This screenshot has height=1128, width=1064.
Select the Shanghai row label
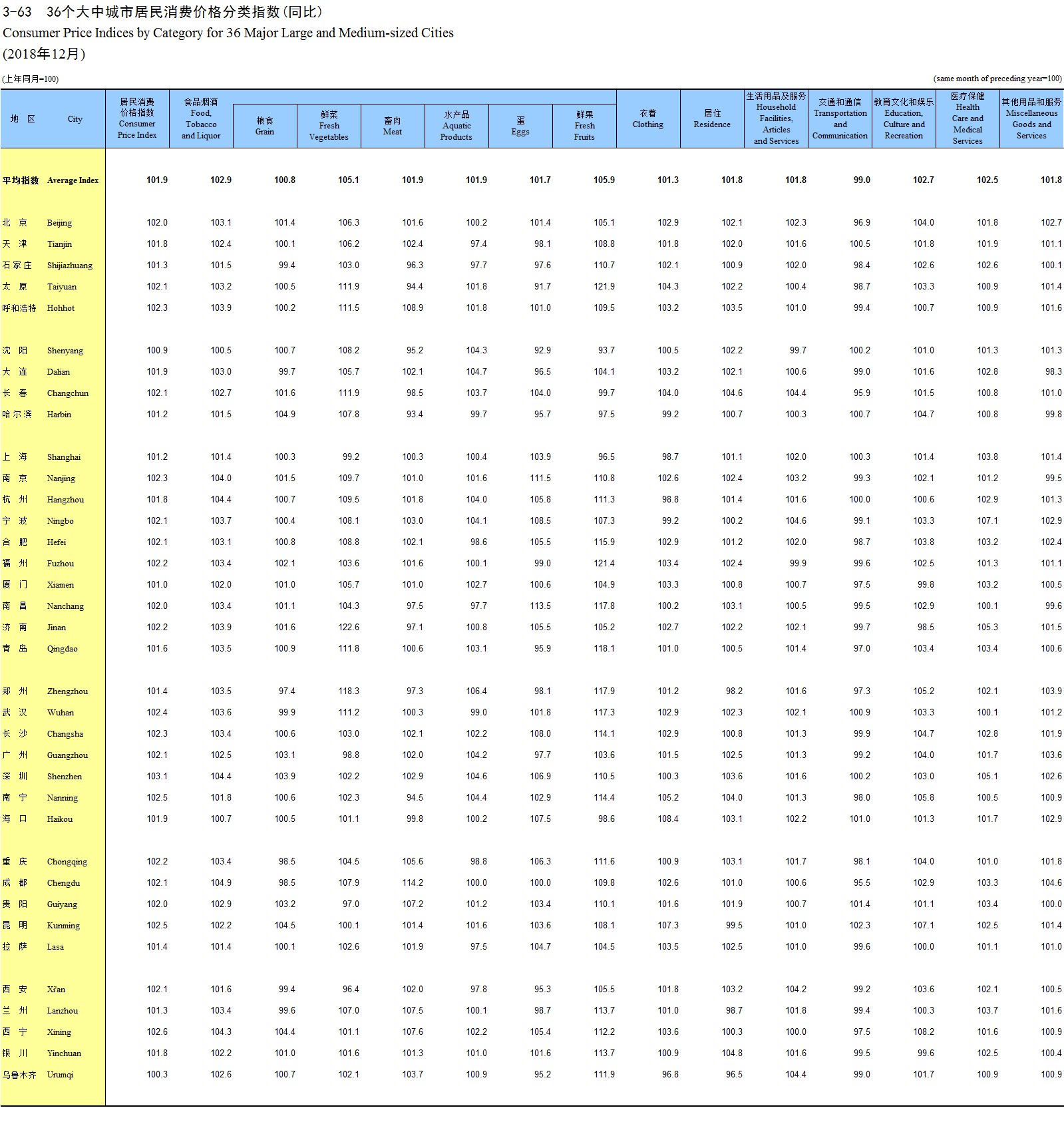(63, 457)
